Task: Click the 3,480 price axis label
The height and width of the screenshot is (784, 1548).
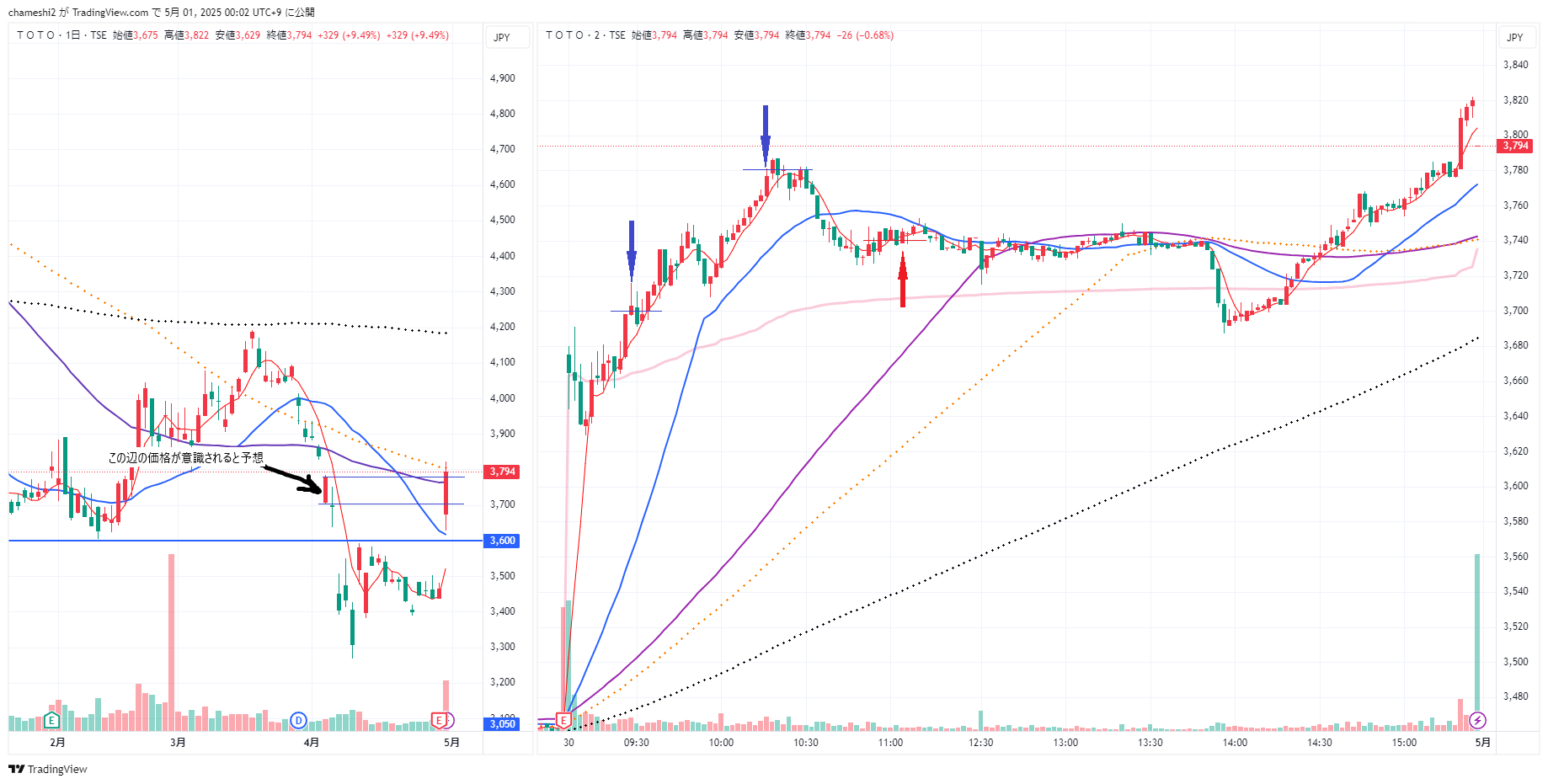Action: click(x=1516, y=696)
